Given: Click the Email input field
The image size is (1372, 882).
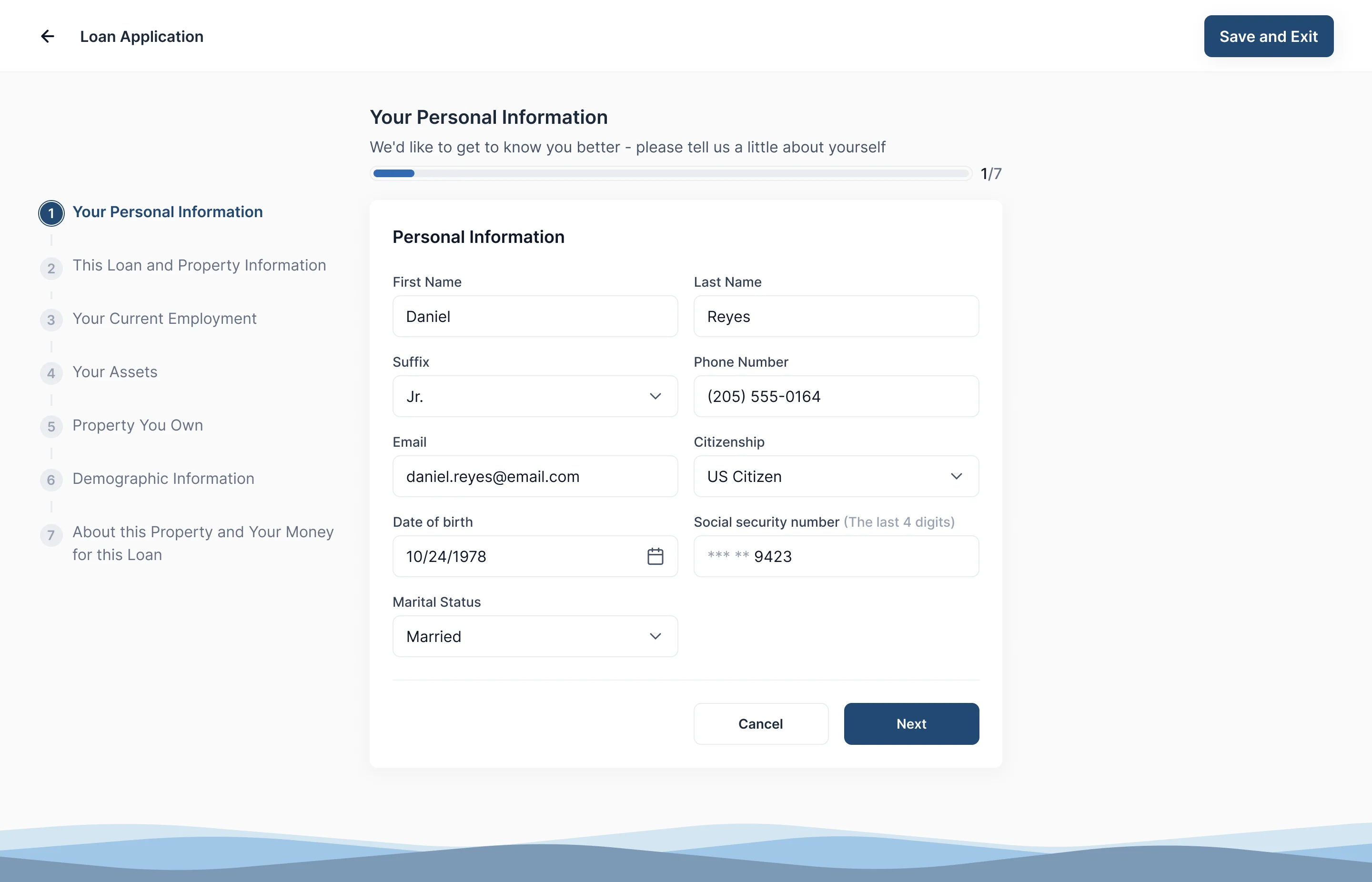Looking at the screenshot, I should tap(535, 477).
